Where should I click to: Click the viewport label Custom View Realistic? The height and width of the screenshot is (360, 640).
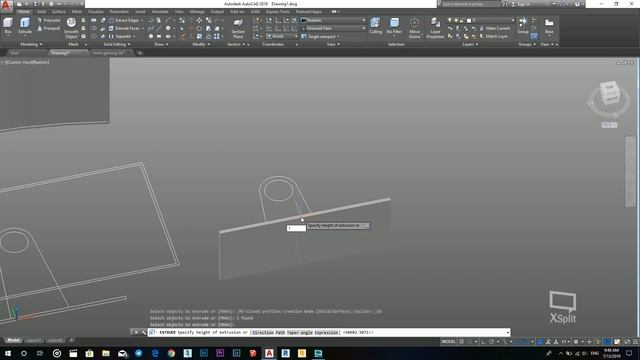(x=25, y=62)
